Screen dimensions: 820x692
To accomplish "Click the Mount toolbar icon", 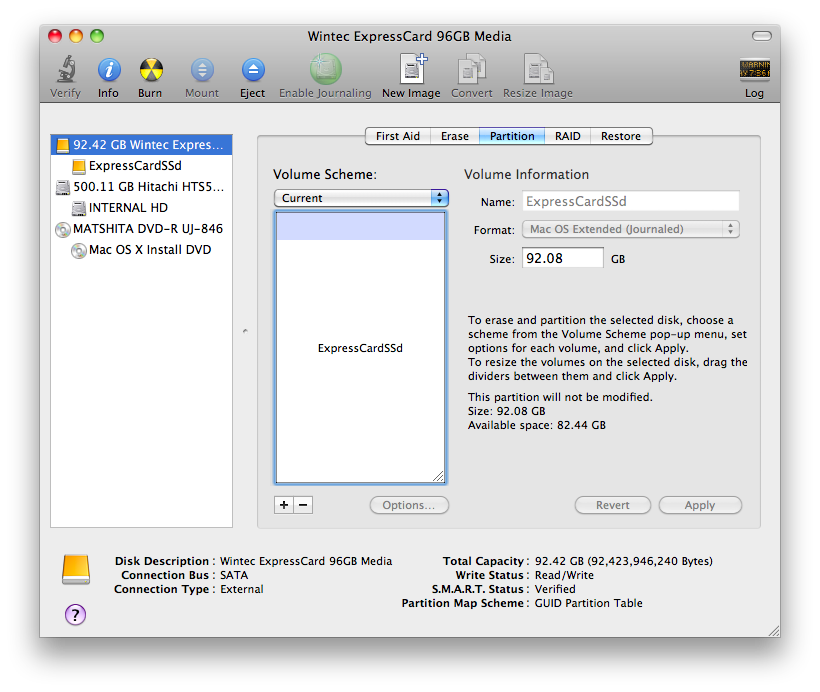I will click(x=202, y=70).
